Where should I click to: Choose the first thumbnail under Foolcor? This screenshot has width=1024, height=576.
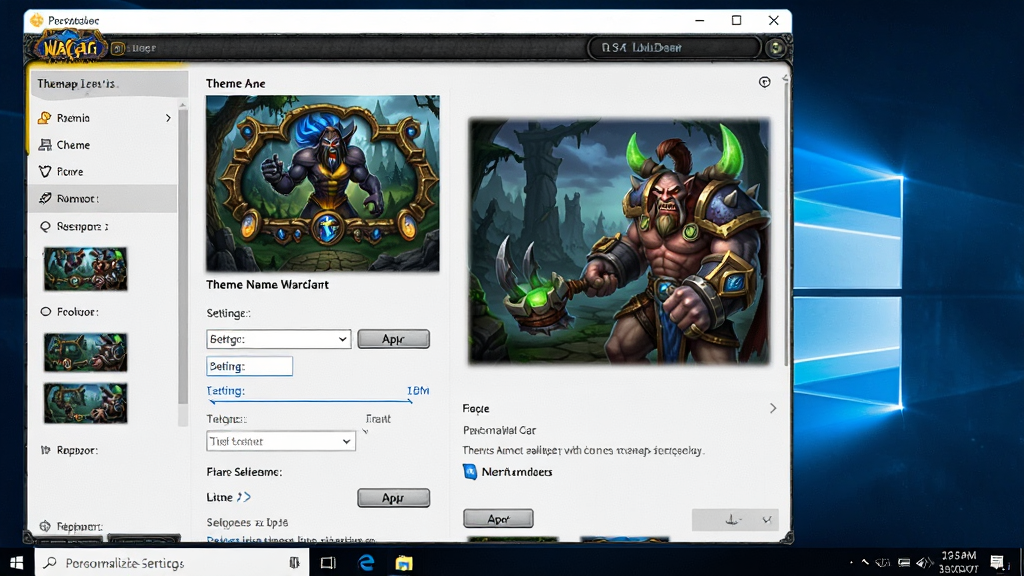tap(86, 352)
